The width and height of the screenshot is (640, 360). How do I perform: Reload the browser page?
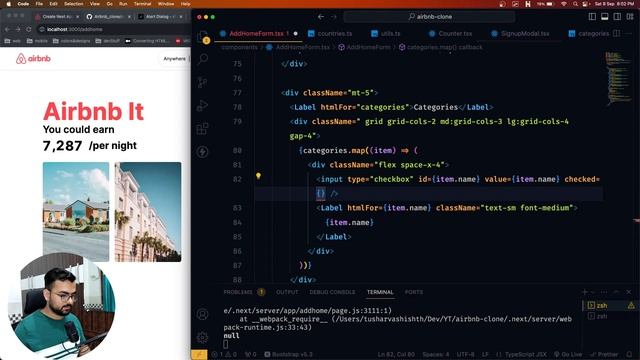(x=29, y=29)
